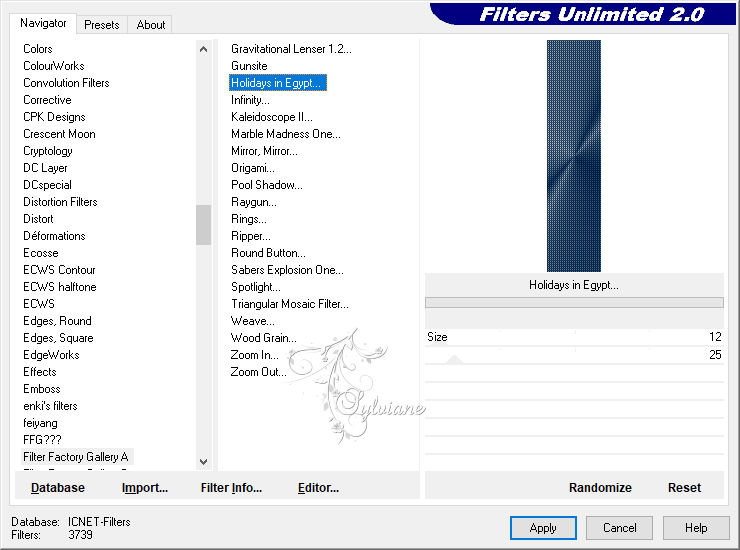Select ECWS Contour category
The image size is (740, 550).
[59, 270]
